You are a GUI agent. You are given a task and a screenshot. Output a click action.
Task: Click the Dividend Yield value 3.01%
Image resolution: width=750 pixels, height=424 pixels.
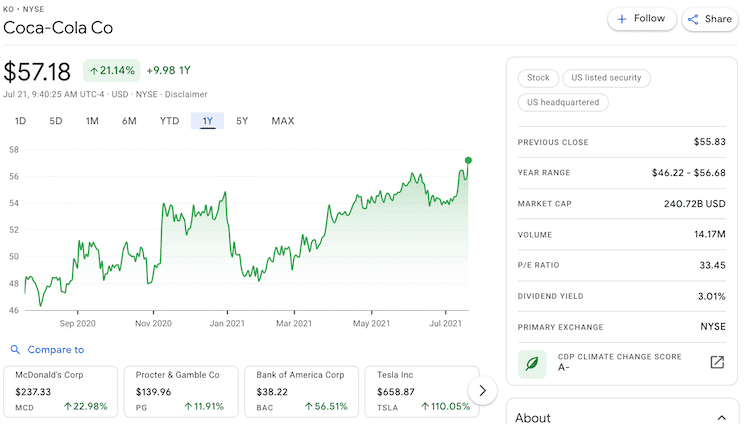pos(711,296)
